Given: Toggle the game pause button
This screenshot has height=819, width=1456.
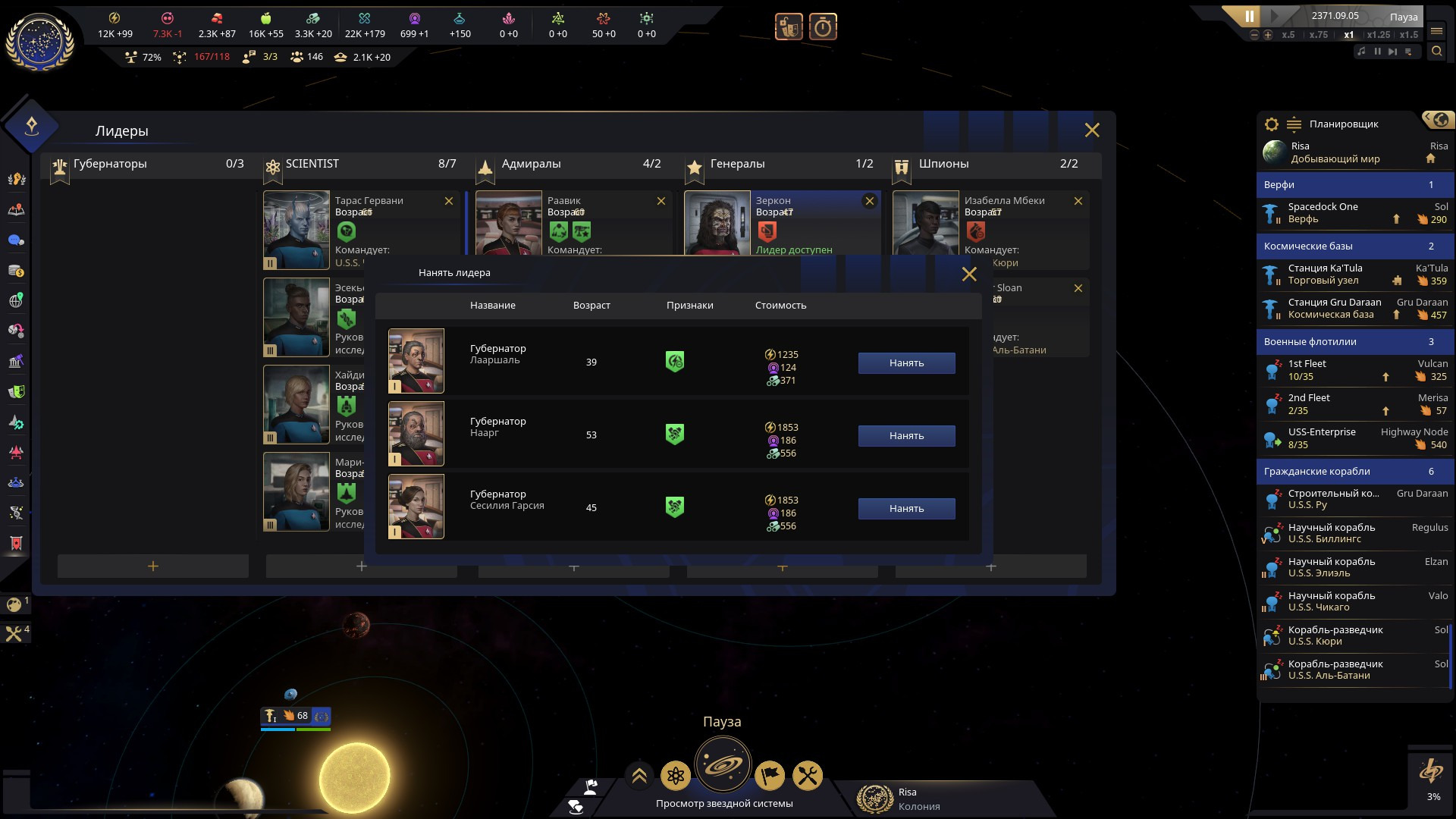Looking at the screenshot, I should pyautogui.click(x=1250, y=16).
